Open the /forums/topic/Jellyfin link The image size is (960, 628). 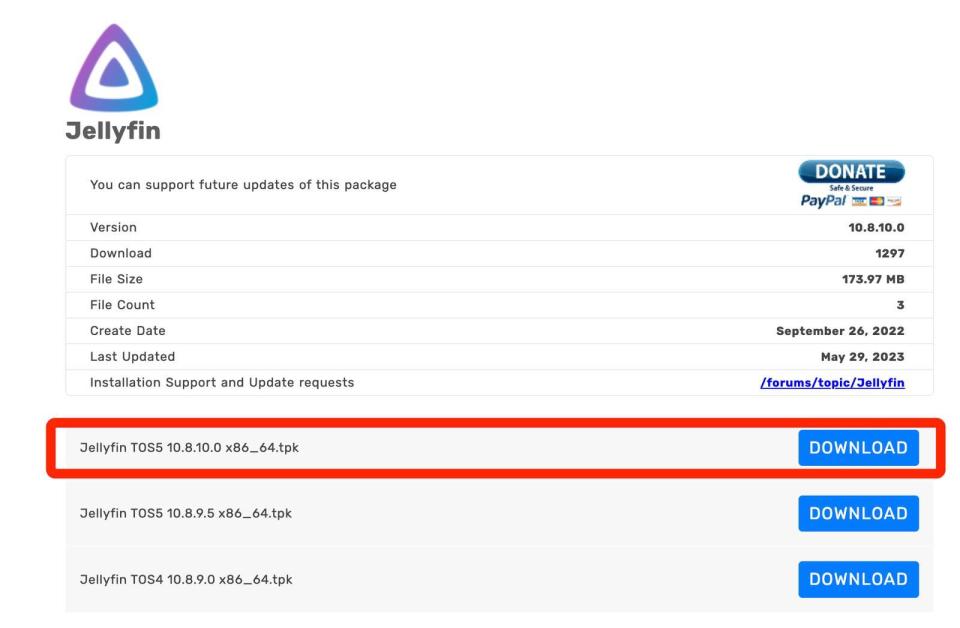(832, 383)
